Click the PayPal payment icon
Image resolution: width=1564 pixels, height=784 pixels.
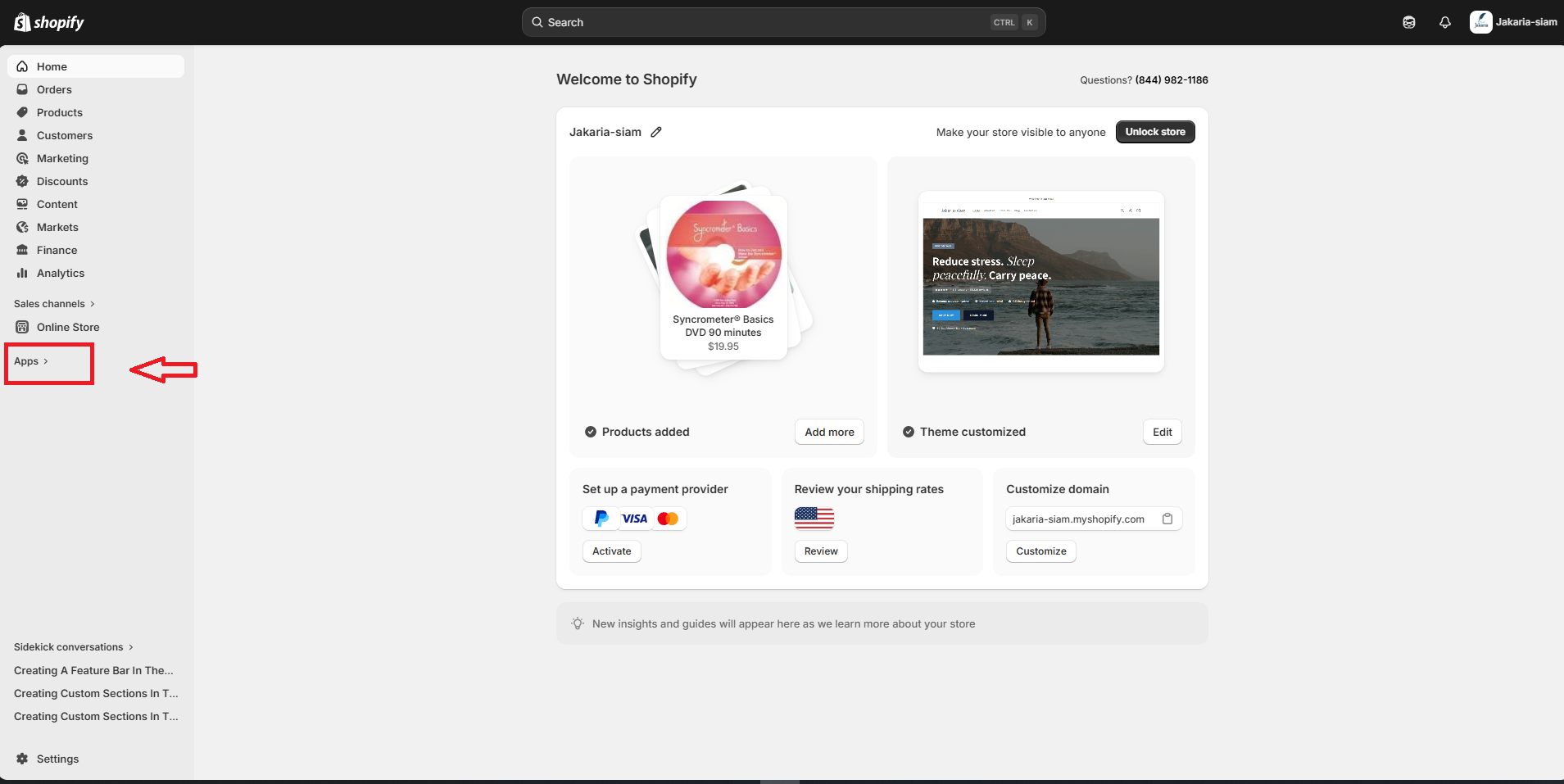(601, 519)
